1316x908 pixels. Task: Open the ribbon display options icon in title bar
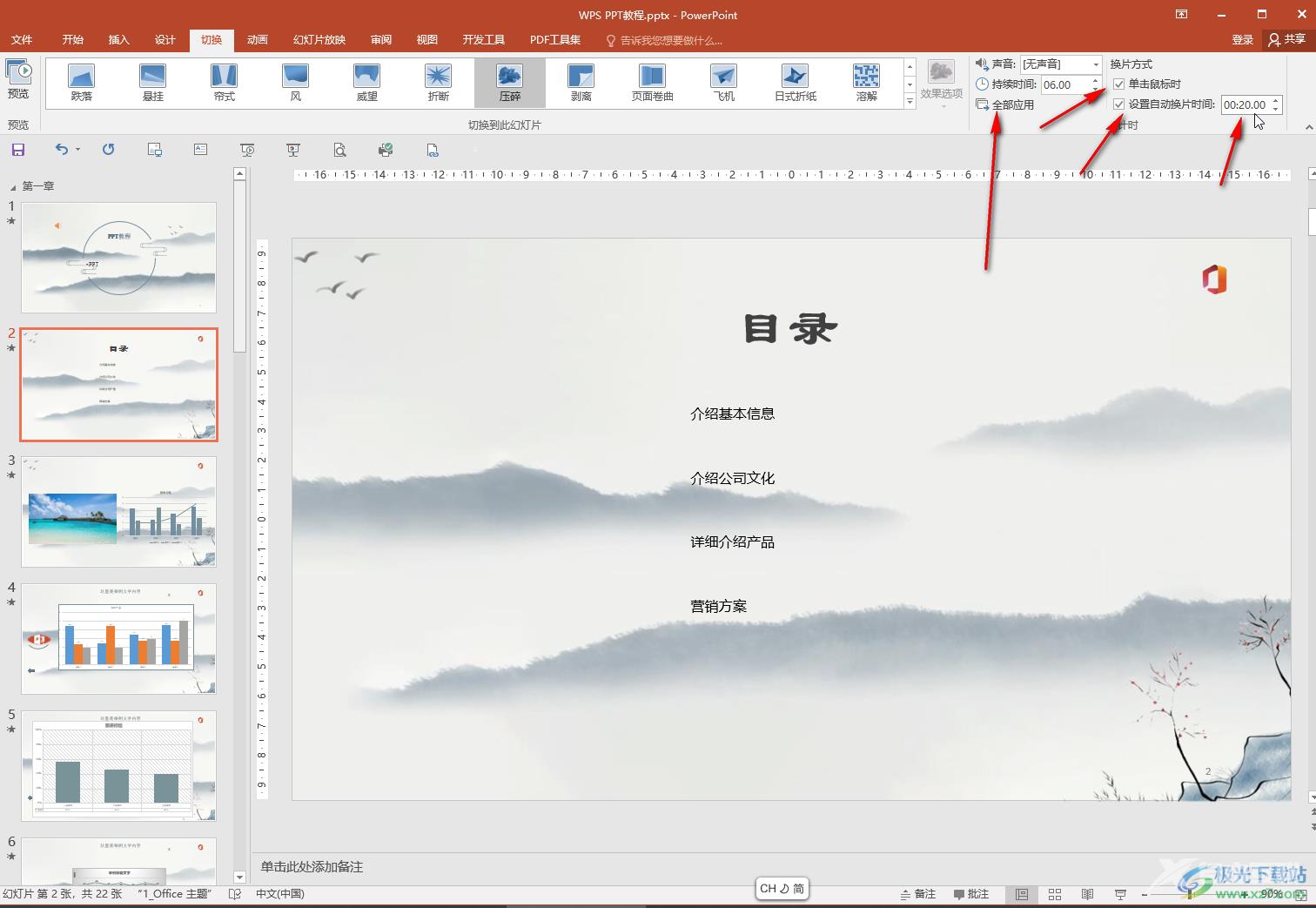[x=1181, y=15]
